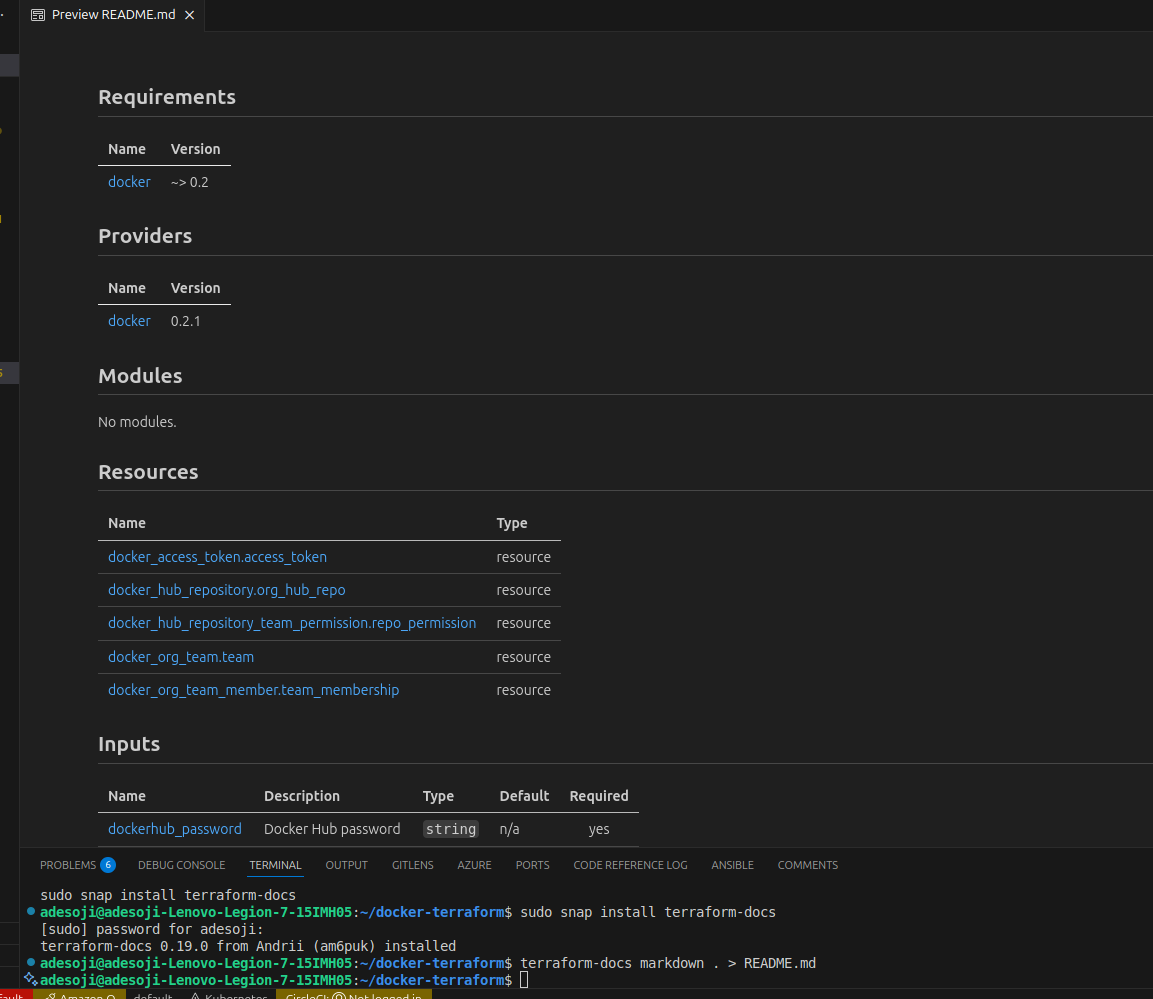Close the Preview README.md tab

190,15
